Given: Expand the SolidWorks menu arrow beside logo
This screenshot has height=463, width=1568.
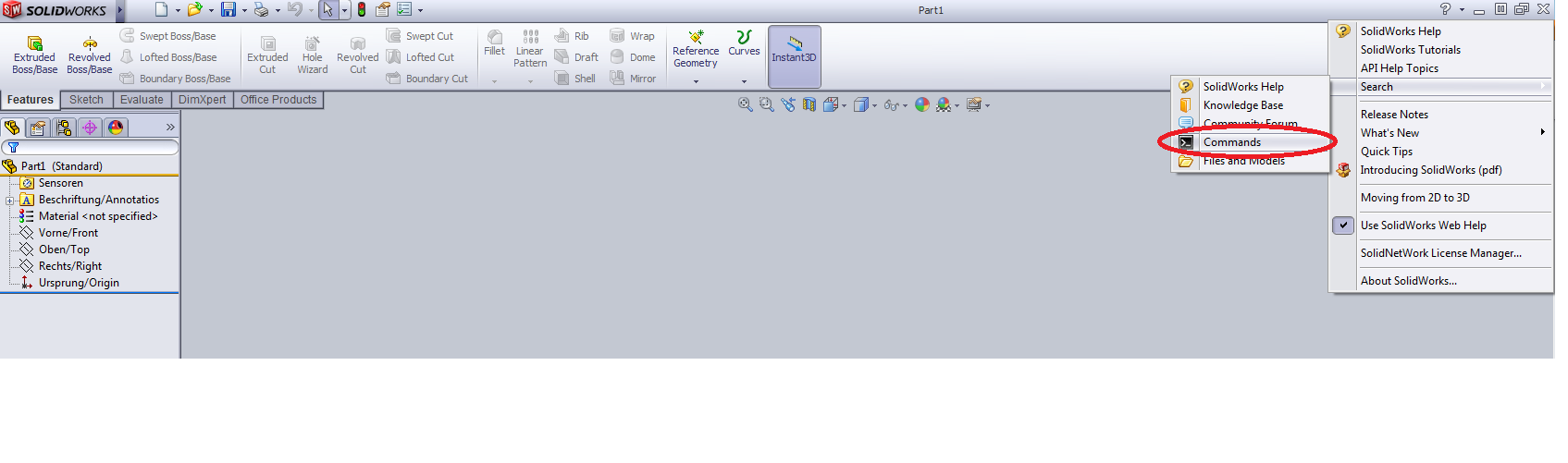Looking at the screenshot, I should pyautogui.click(x=120, y=10).
